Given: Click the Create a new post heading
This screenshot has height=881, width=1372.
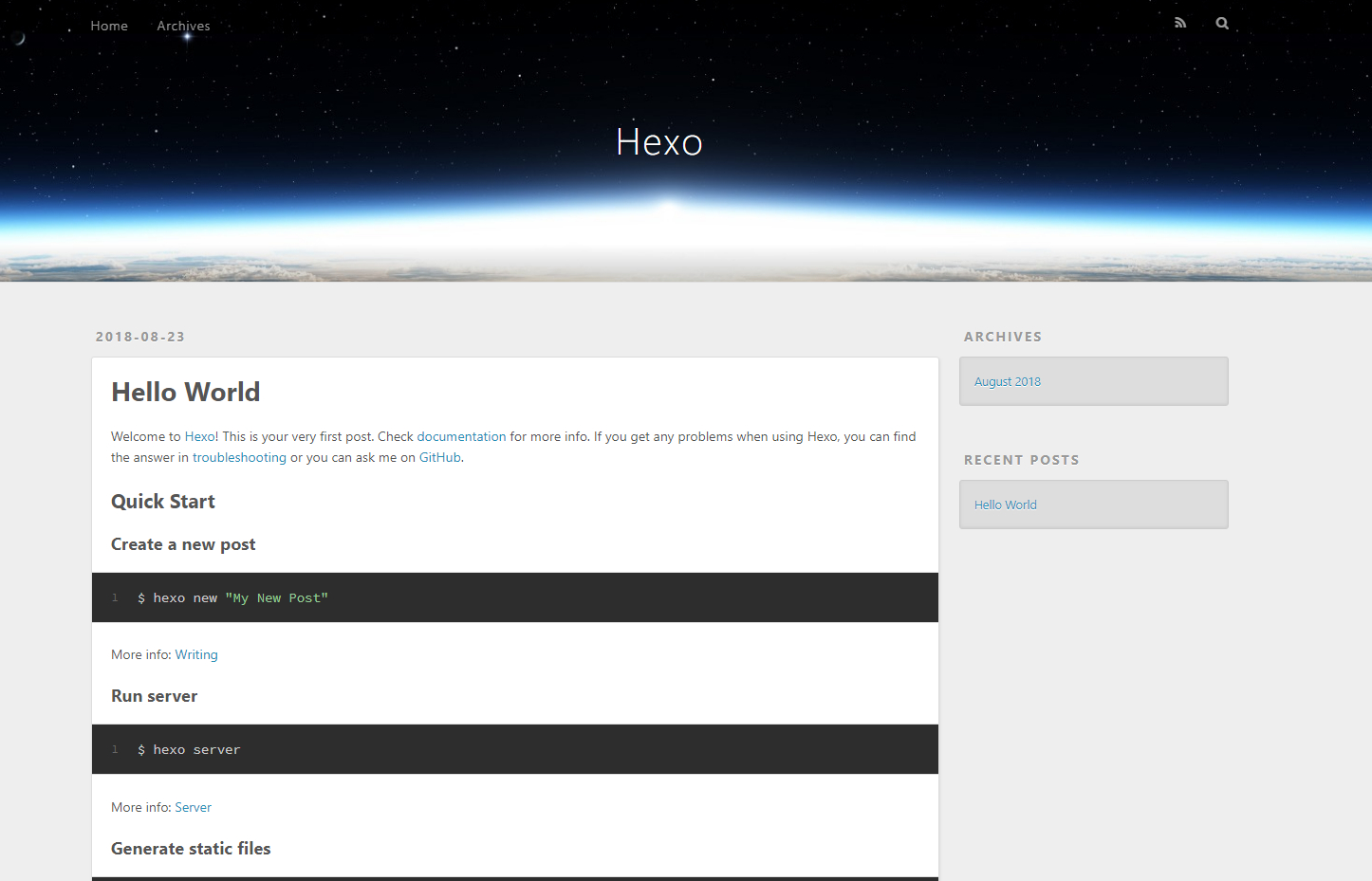Looking at the screenshot, I should pyautogui.click(x=183, y=544).
